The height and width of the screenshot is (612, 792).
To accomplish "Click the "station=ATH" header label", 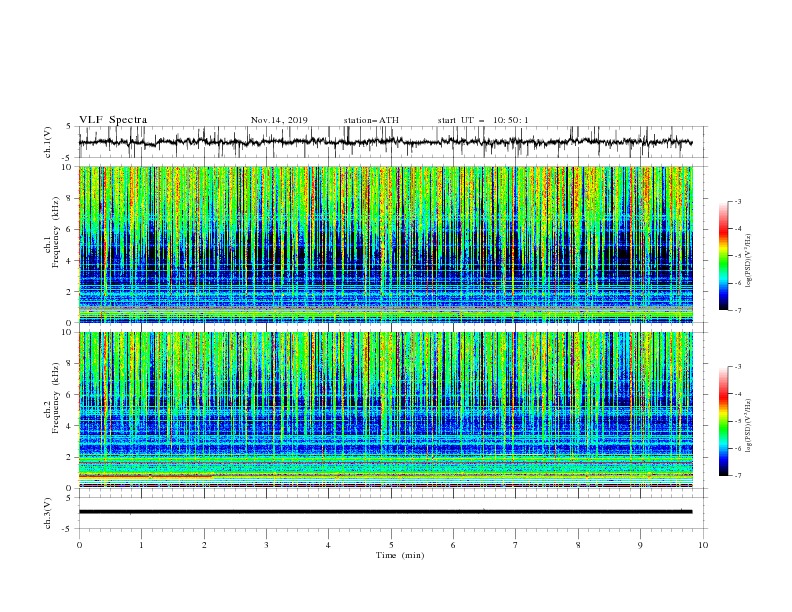I will coord(371,120).
